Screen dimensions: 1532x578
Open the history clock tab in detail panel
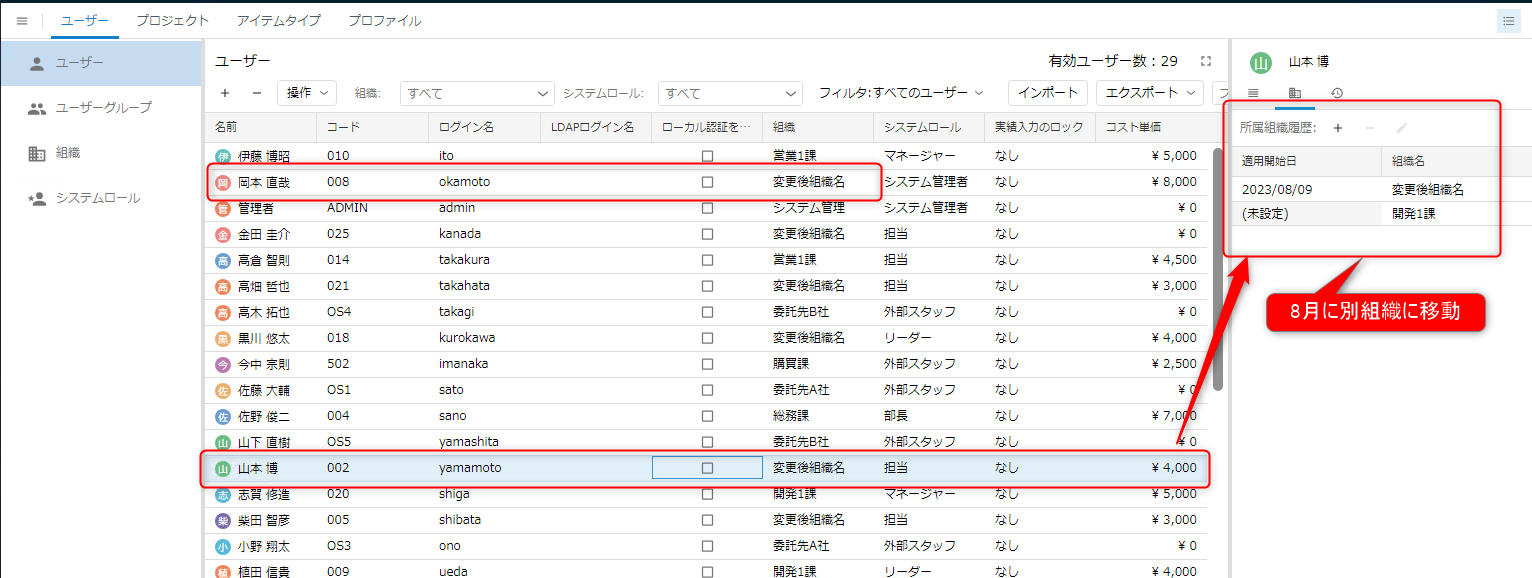pyautogui.click(x=1336, y=93)
